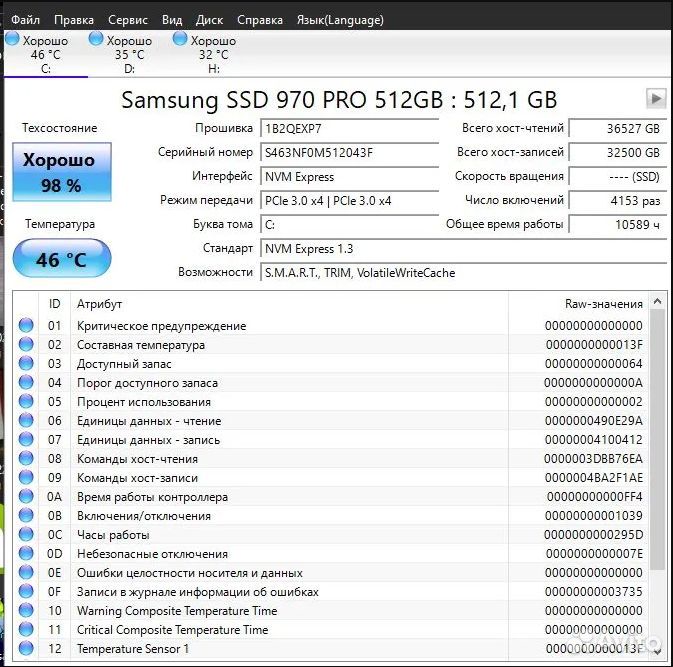Click status orb of attribute 12

(26, 648)
